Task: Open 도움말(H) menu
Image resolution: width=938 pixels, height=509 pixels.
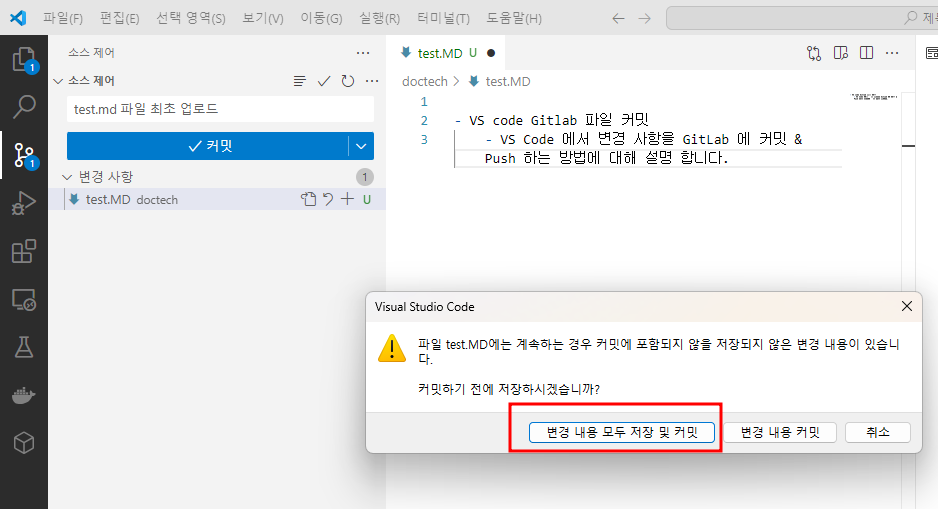Action: (x=513, y=19)
